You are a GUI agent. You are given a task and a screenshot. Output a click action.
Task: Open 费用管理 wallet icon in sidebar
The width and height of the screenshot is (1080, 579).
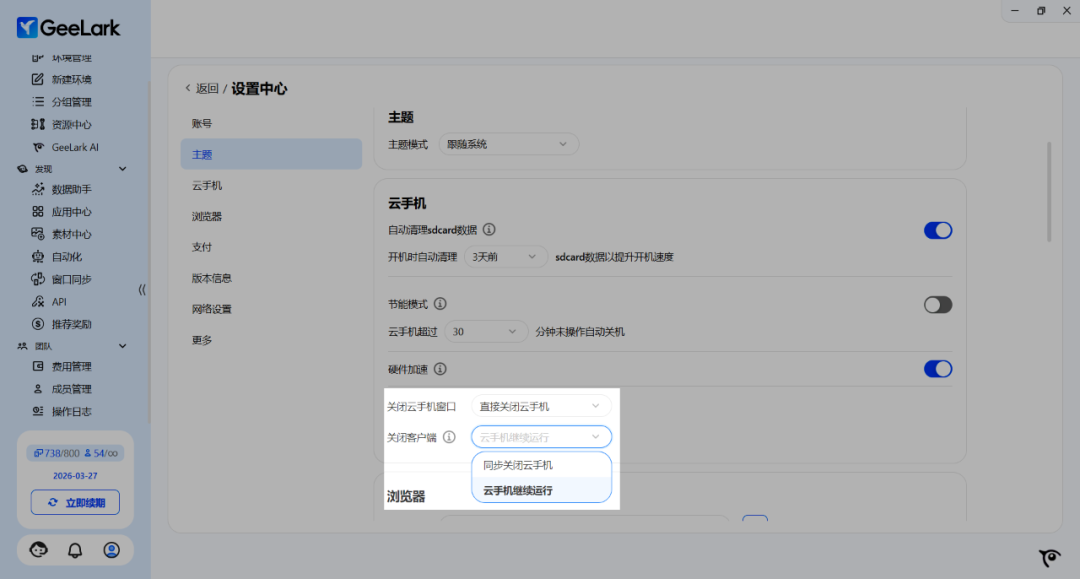38,366
